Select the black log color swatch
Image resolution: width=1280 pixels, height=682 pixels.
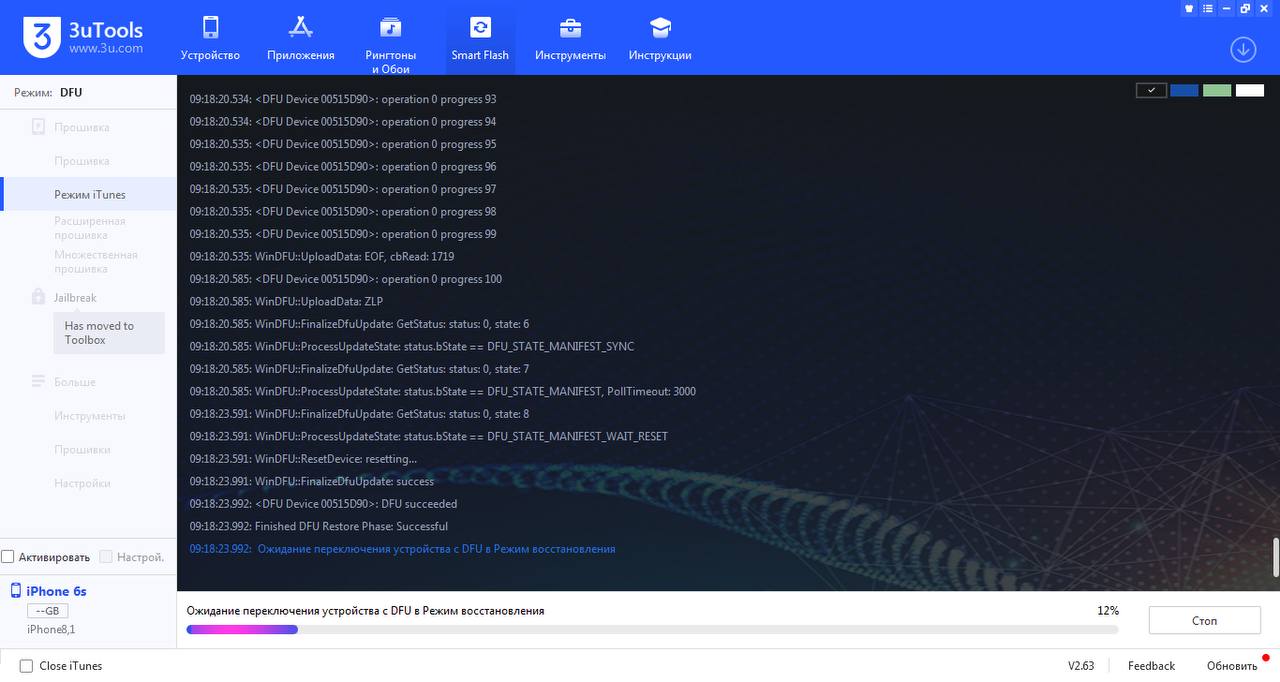coord(1151,90)
